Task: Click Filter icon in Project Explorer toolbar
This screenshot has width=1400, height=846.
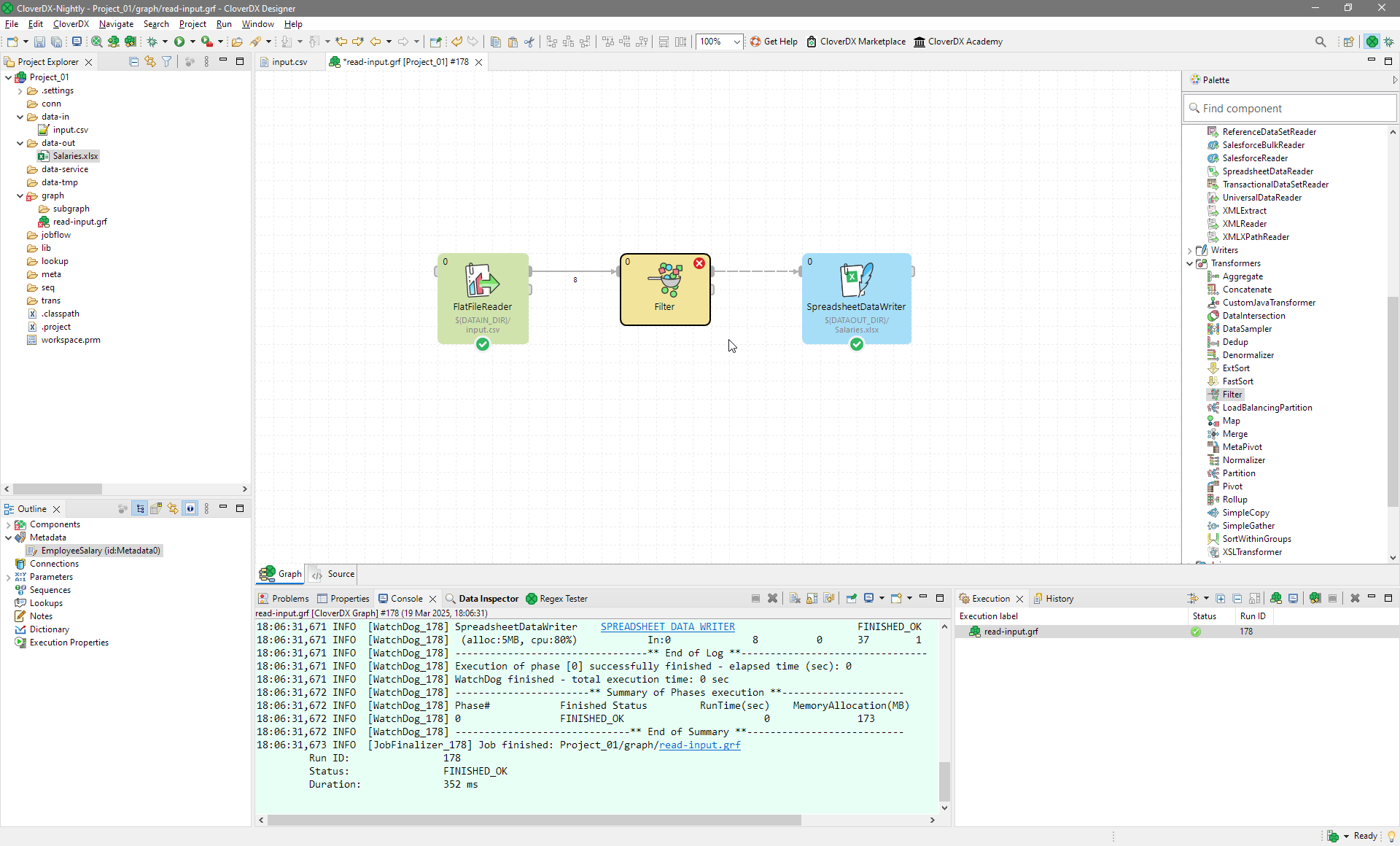Action: (167, 62)
